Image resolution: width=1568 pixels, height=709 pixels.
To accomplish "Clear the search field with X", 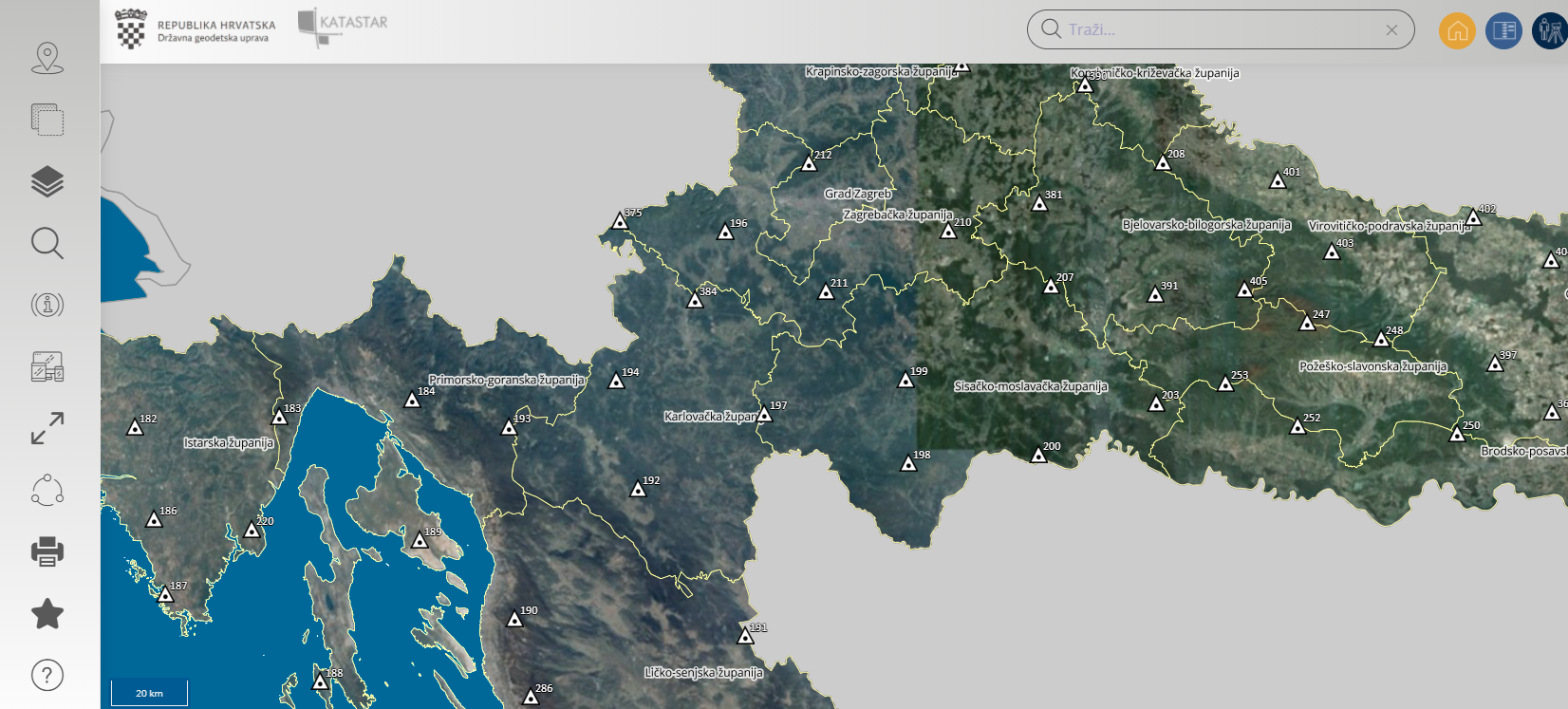I will pyautogui.click(x=1391, y=30).
